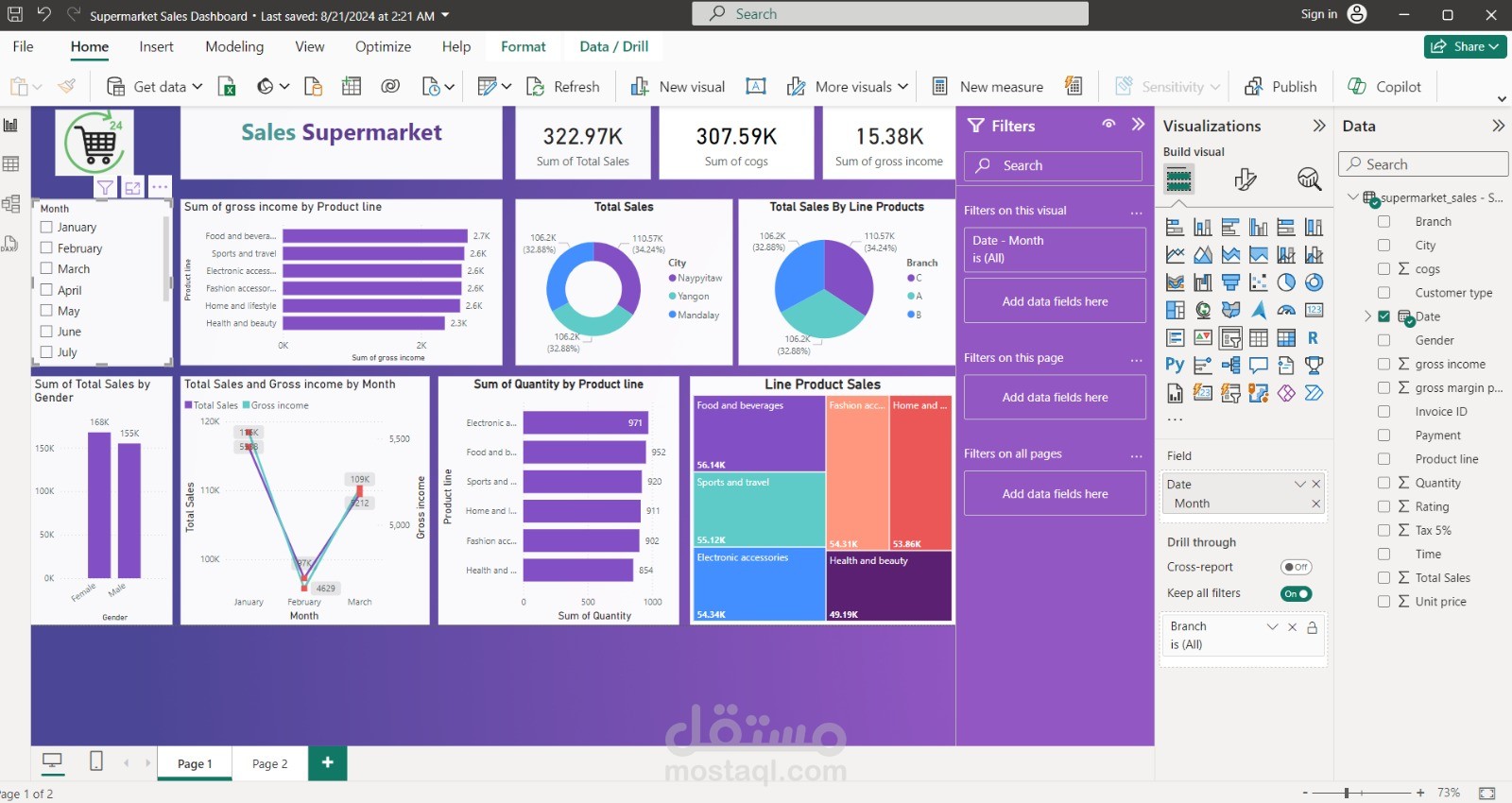Turn off Keep all filters toggle

pos(1297,593)
